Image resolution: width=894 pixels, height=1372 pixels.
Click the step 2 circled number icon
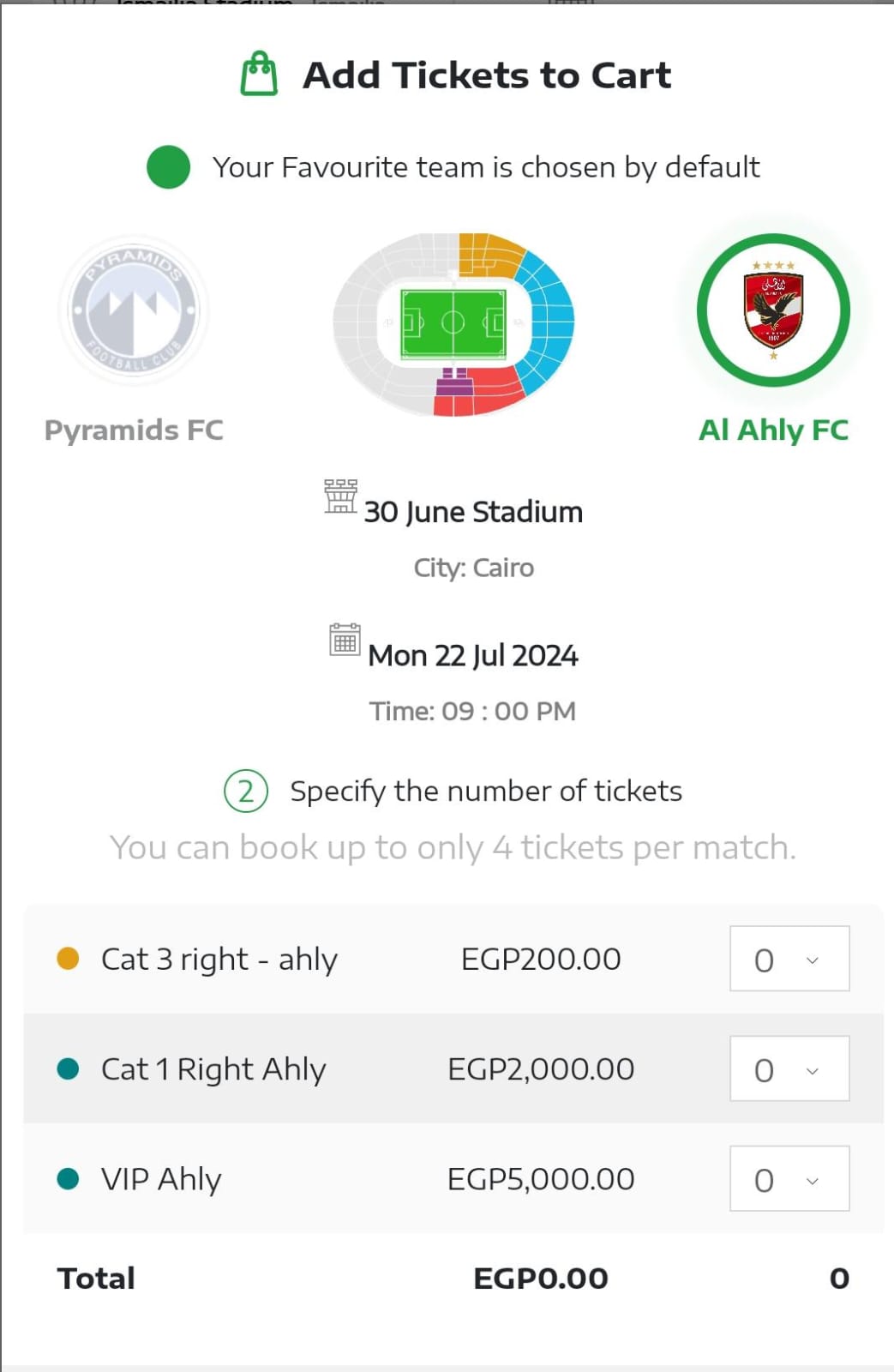[x=246, y=791]
